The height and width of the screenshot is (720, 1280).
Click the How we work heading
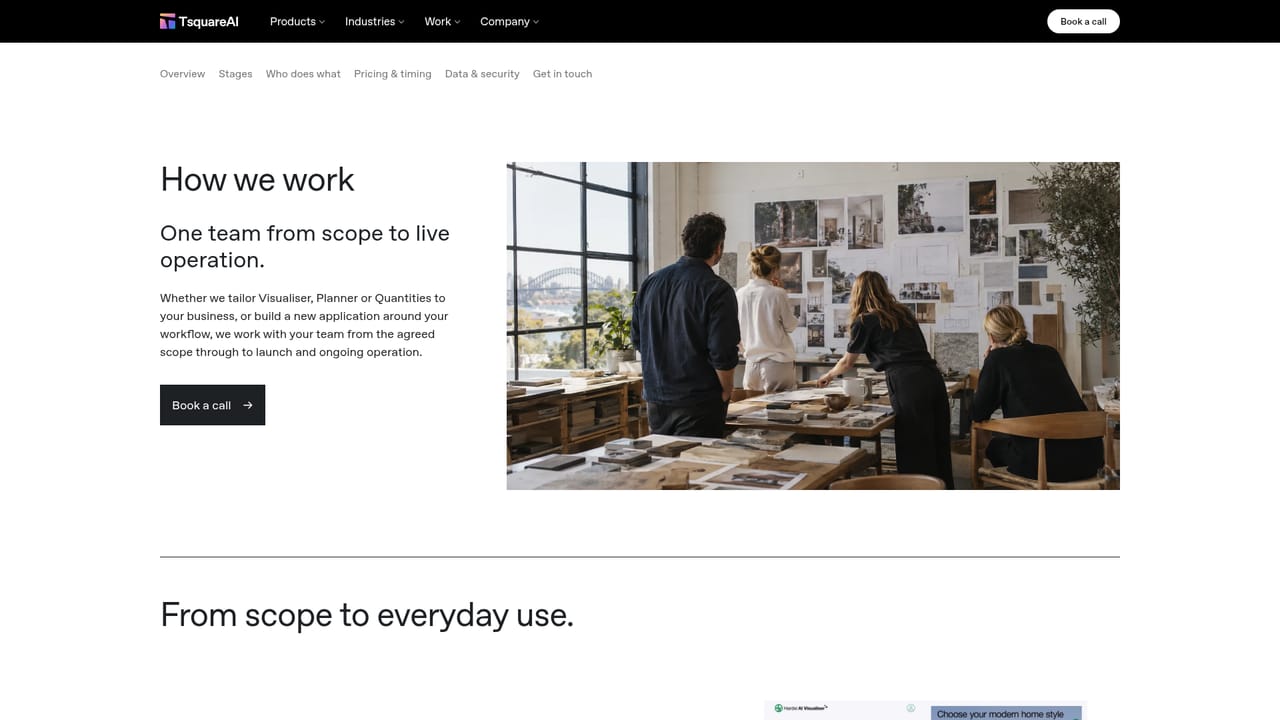[x=257, y=179]
